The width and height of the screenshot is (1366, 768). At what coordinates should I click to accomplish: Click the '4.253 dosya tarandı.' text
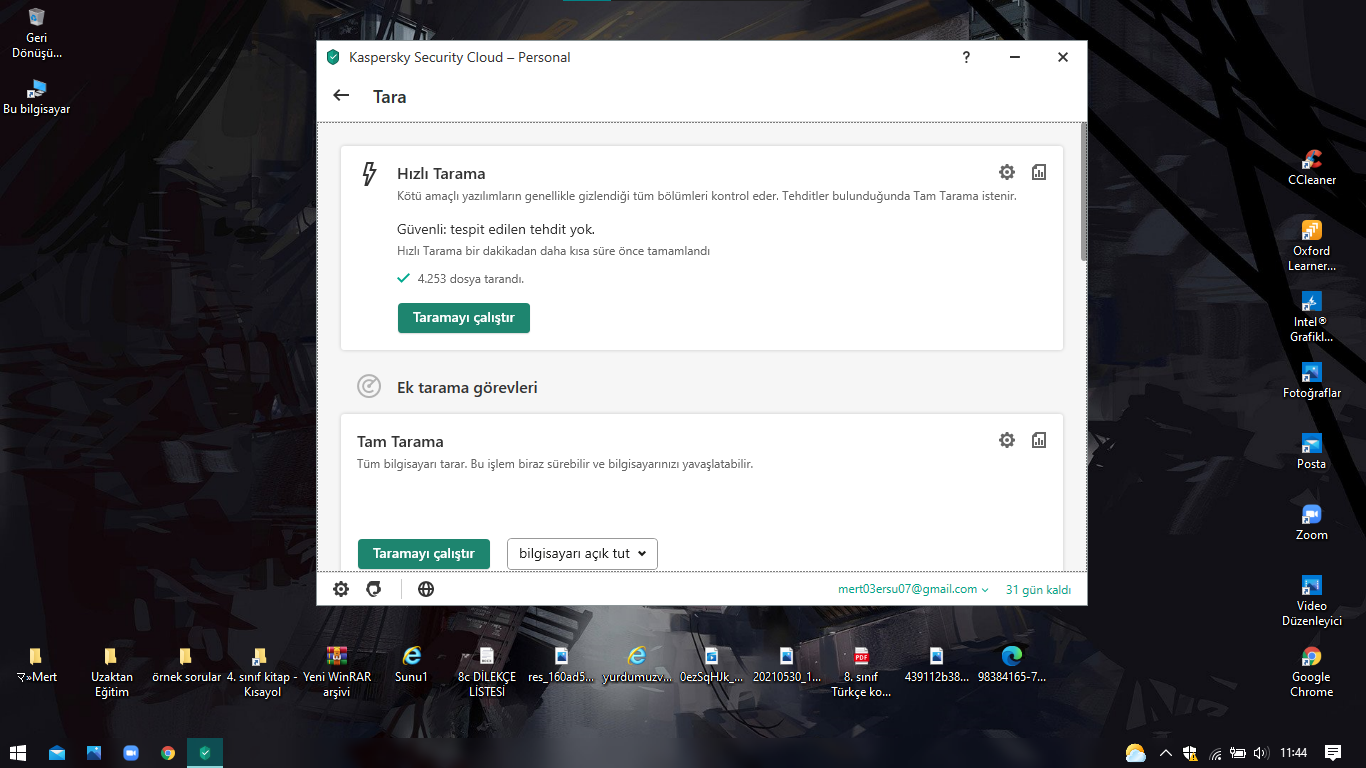click(x=470, y=279)
